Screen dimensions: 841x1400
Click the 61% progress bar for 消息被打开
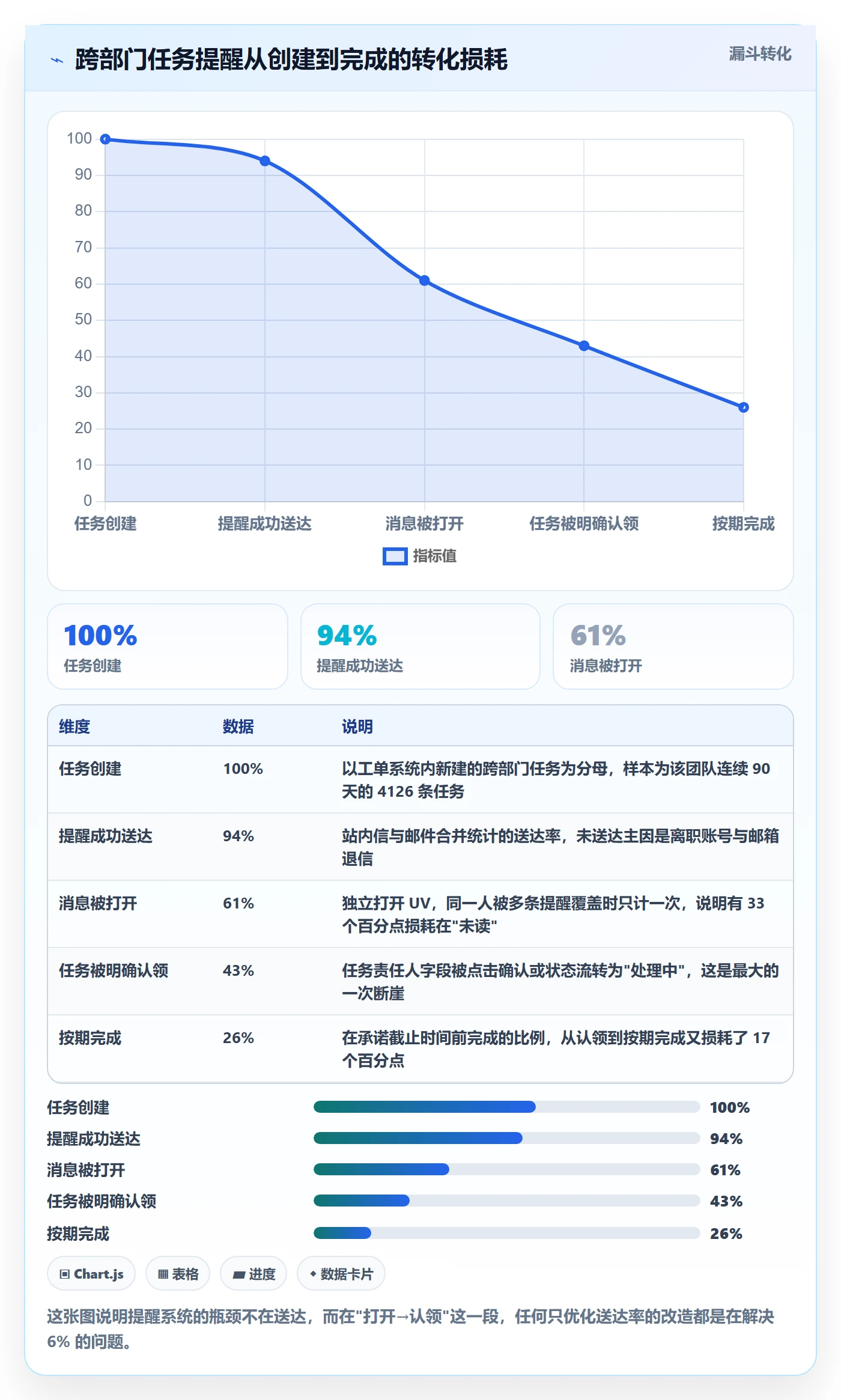point(507,1169)
